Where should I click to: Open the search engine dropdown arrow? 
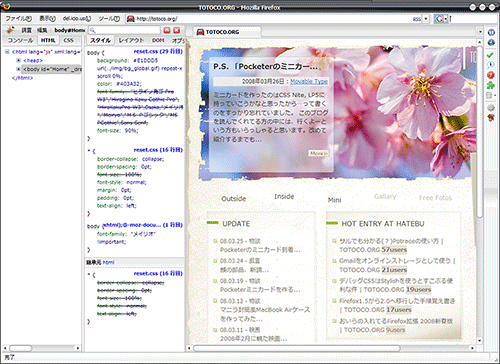pos(446,19)
